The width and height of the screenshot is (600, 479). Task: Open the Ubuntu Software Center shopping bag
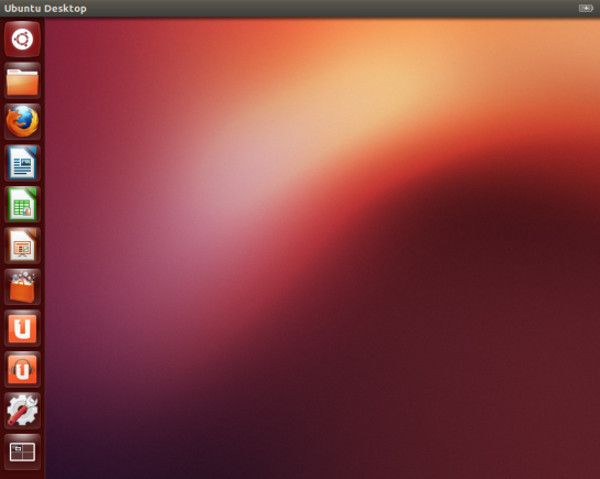[x=22, y=286]
